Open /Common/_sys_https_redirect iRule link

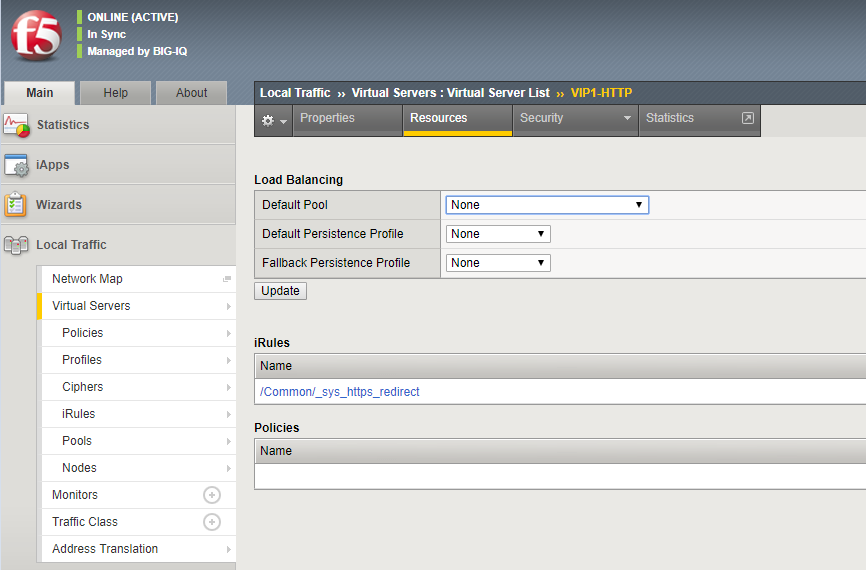pyautogui.click(x=340, y=392)
